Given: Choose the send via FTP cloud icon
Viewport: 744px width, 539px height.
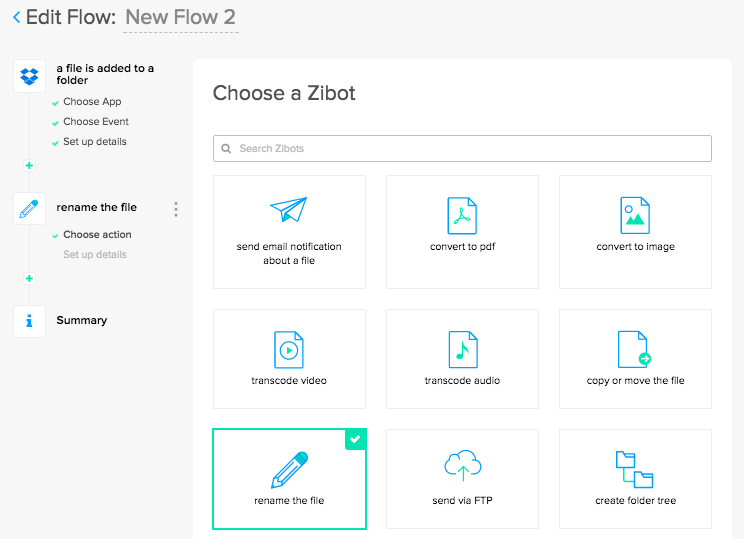Looking at the screenshot, I should (x=462, y=467).
